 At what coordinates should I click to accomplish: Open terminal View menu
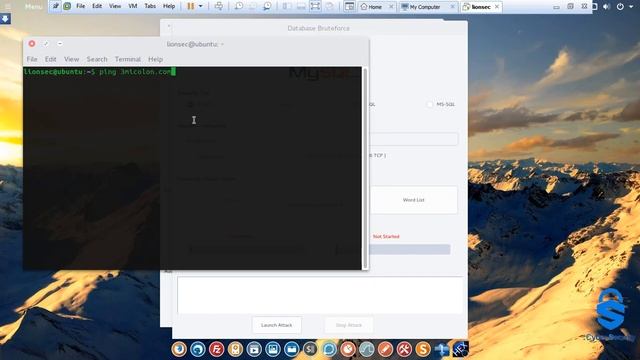point(71,59)
